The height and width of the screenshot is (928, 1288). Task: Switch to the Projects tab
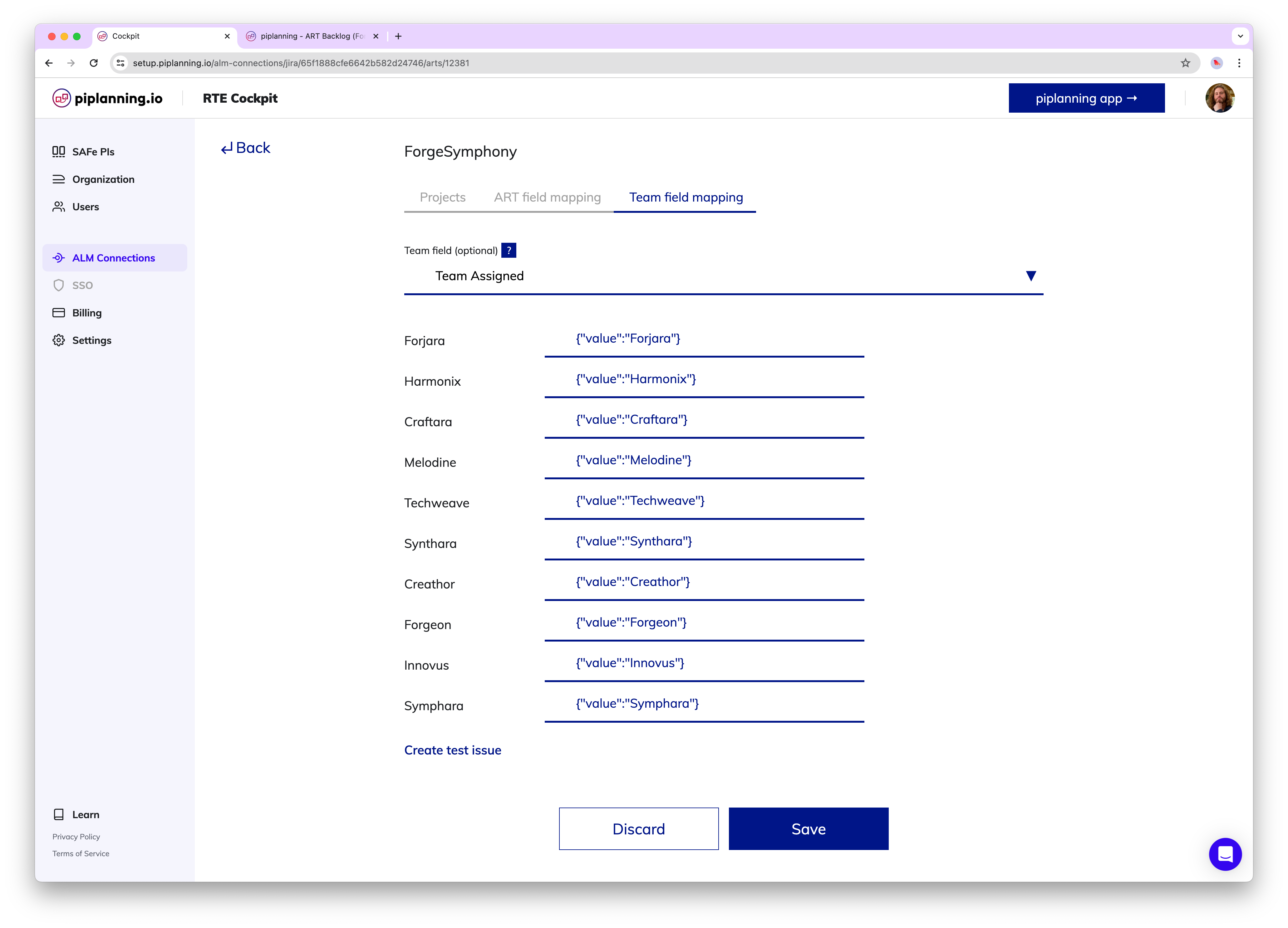442,198
